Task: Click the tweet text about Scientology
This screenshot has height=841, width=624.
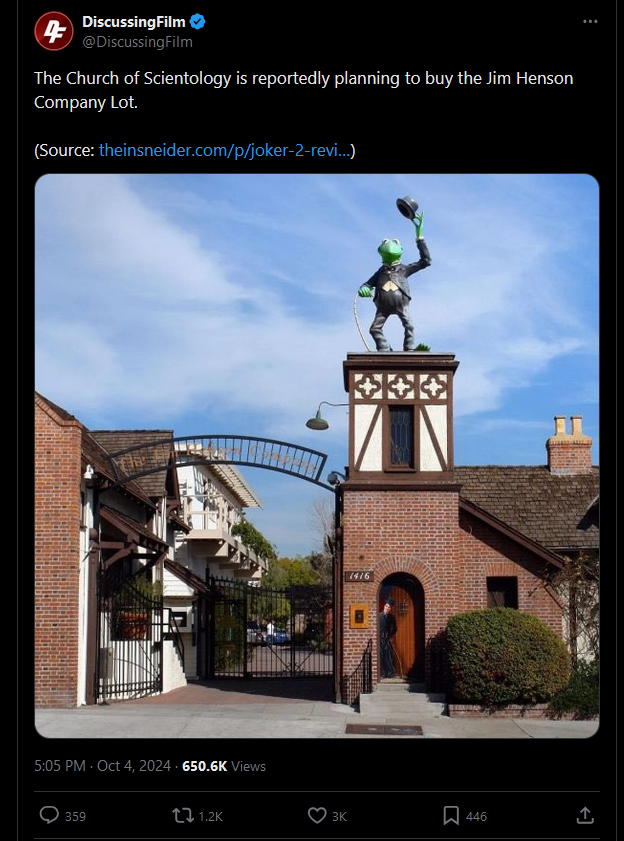Action: coord(304,90)
